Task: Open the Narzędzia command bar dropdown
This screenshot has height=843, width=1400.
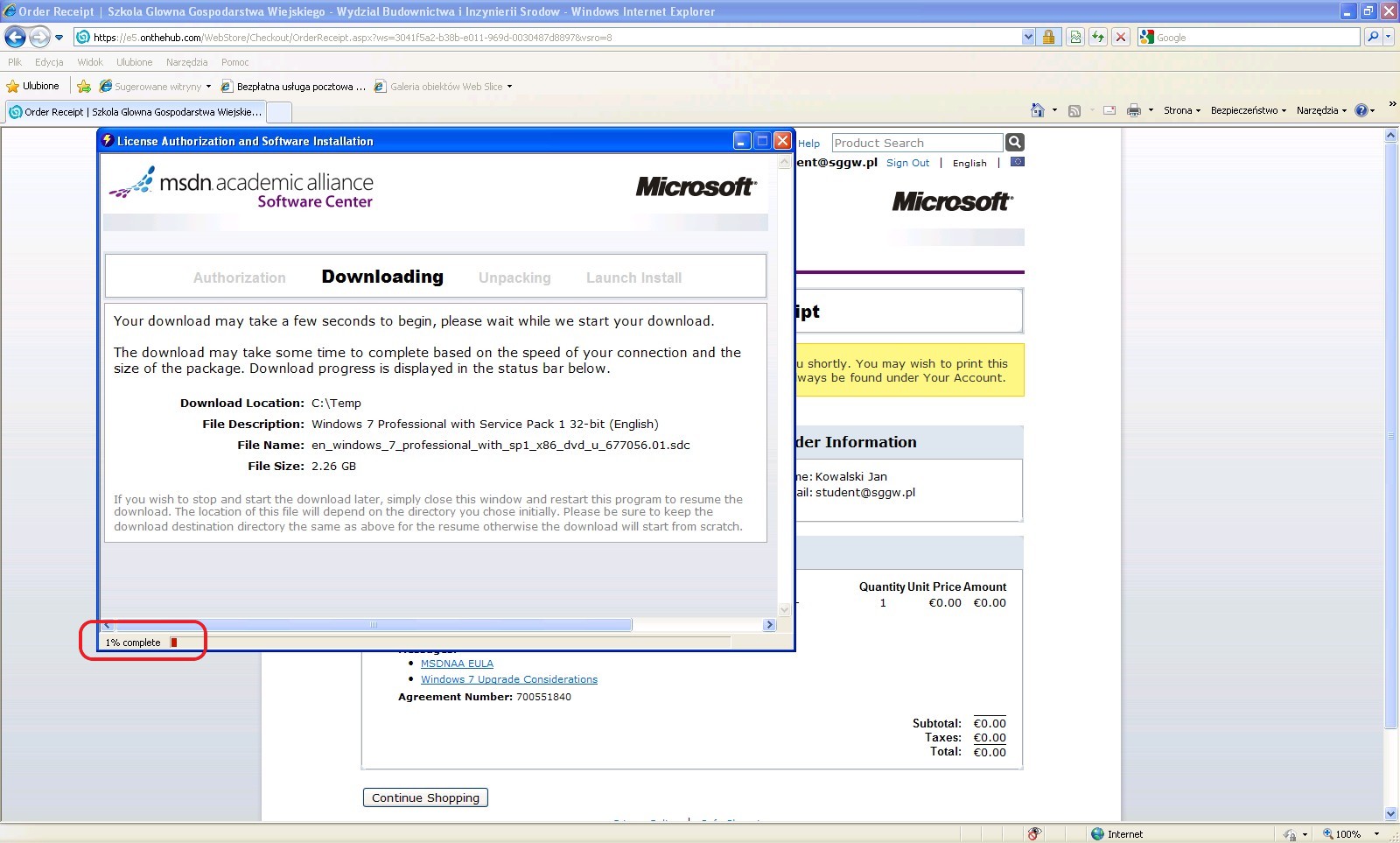Action: (1321, 110)
